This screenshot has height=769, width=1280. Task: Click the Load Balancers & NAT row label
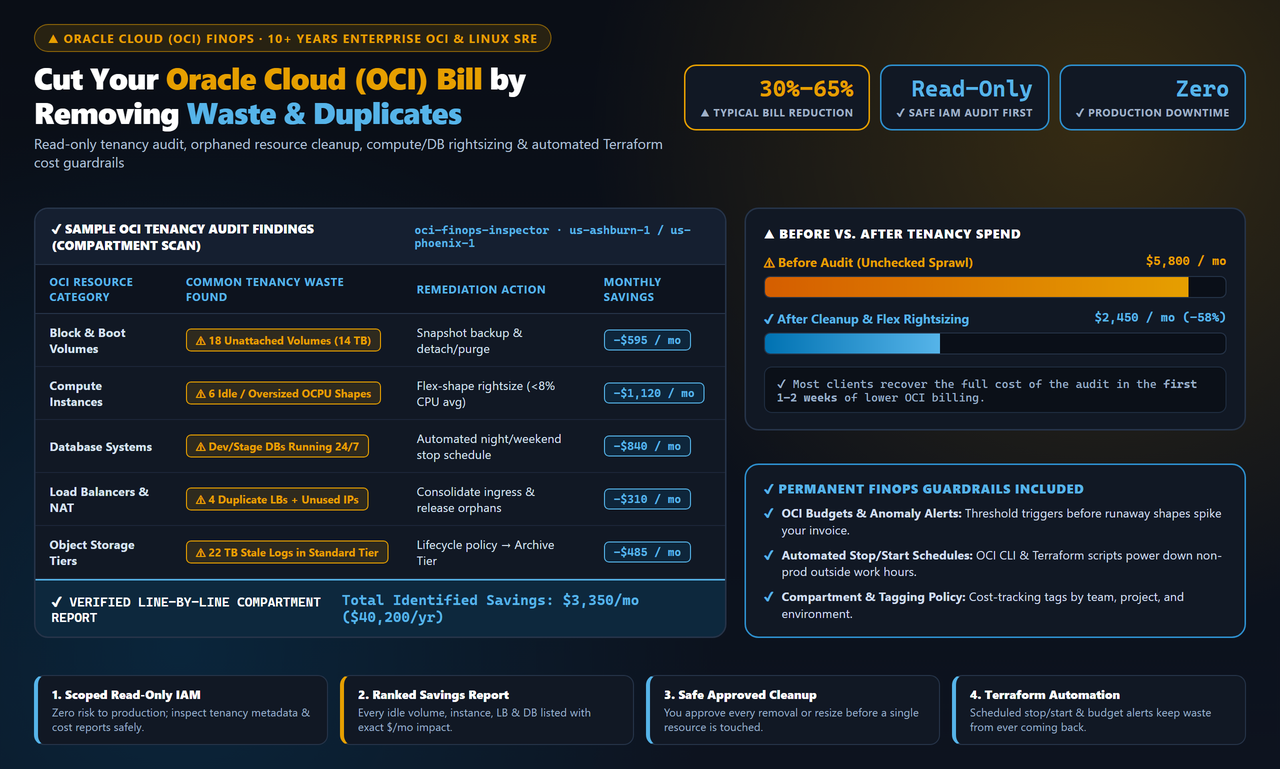pos(99,500)
